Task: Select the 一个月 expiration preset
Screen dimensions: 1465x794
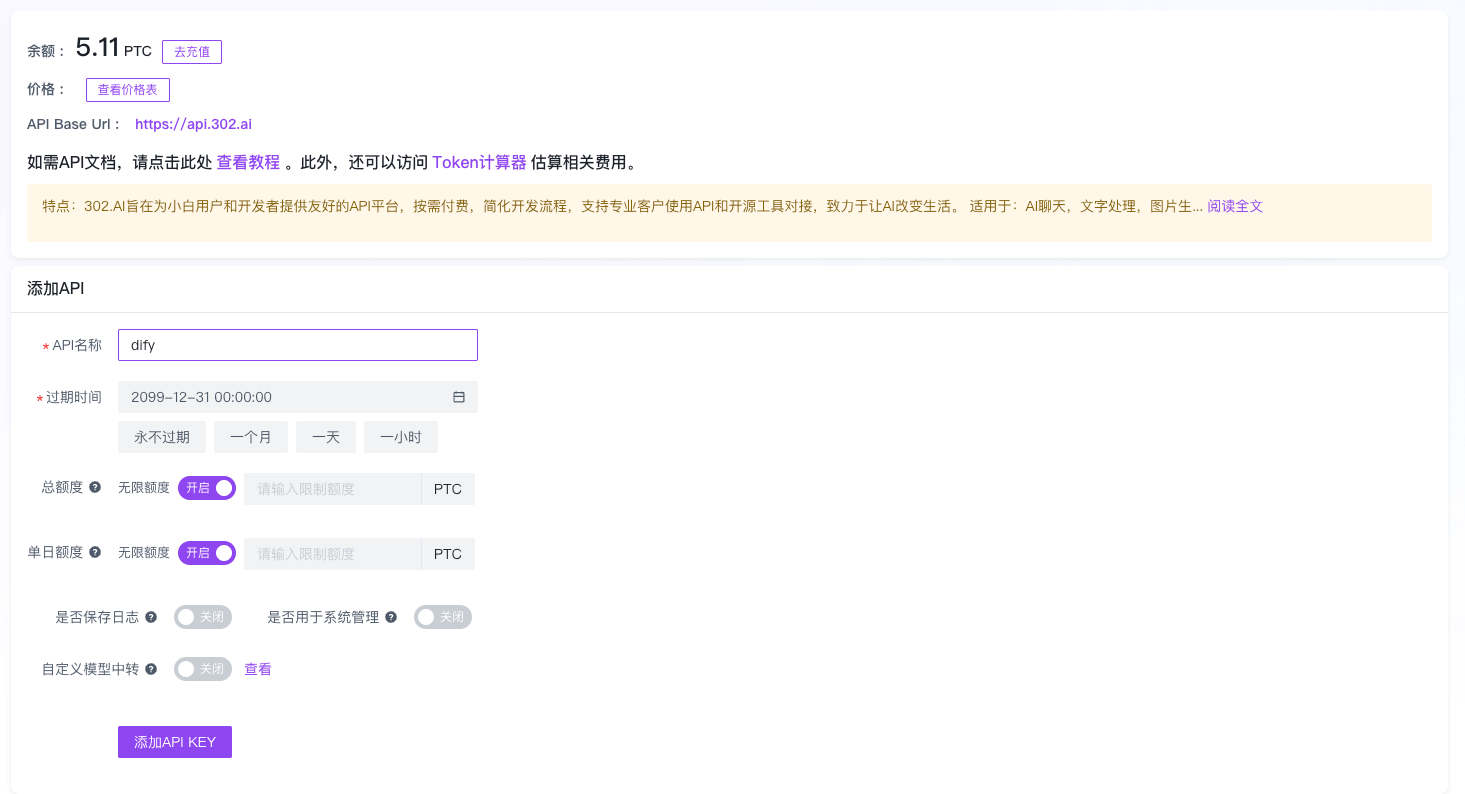Action: [251, 437]
